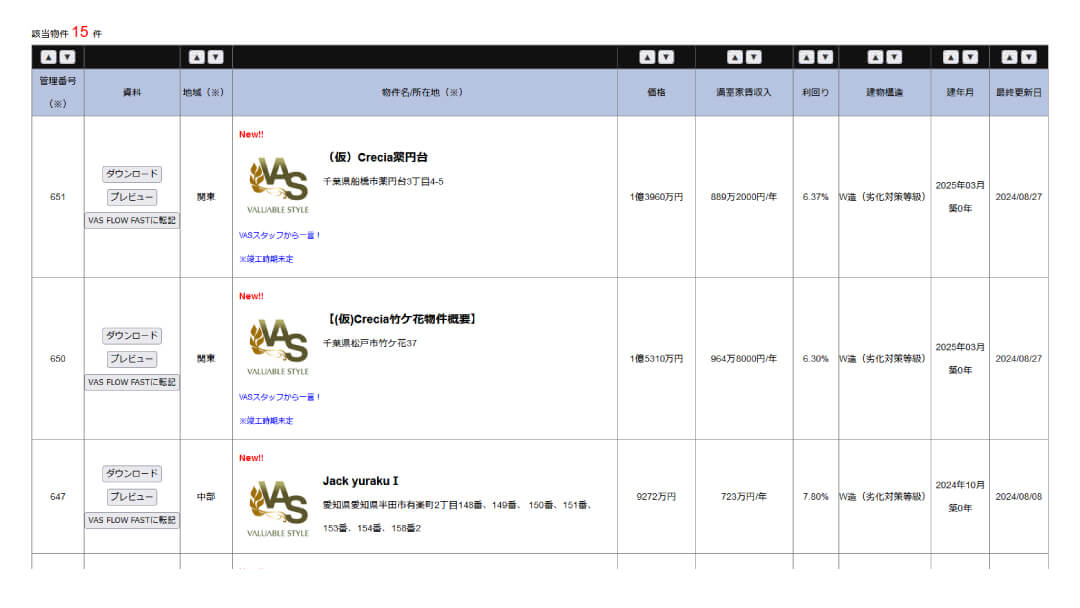Click VASスタッフから一言 for property 651
Screen dimensions: 1080x608
[x=280, y=236]
